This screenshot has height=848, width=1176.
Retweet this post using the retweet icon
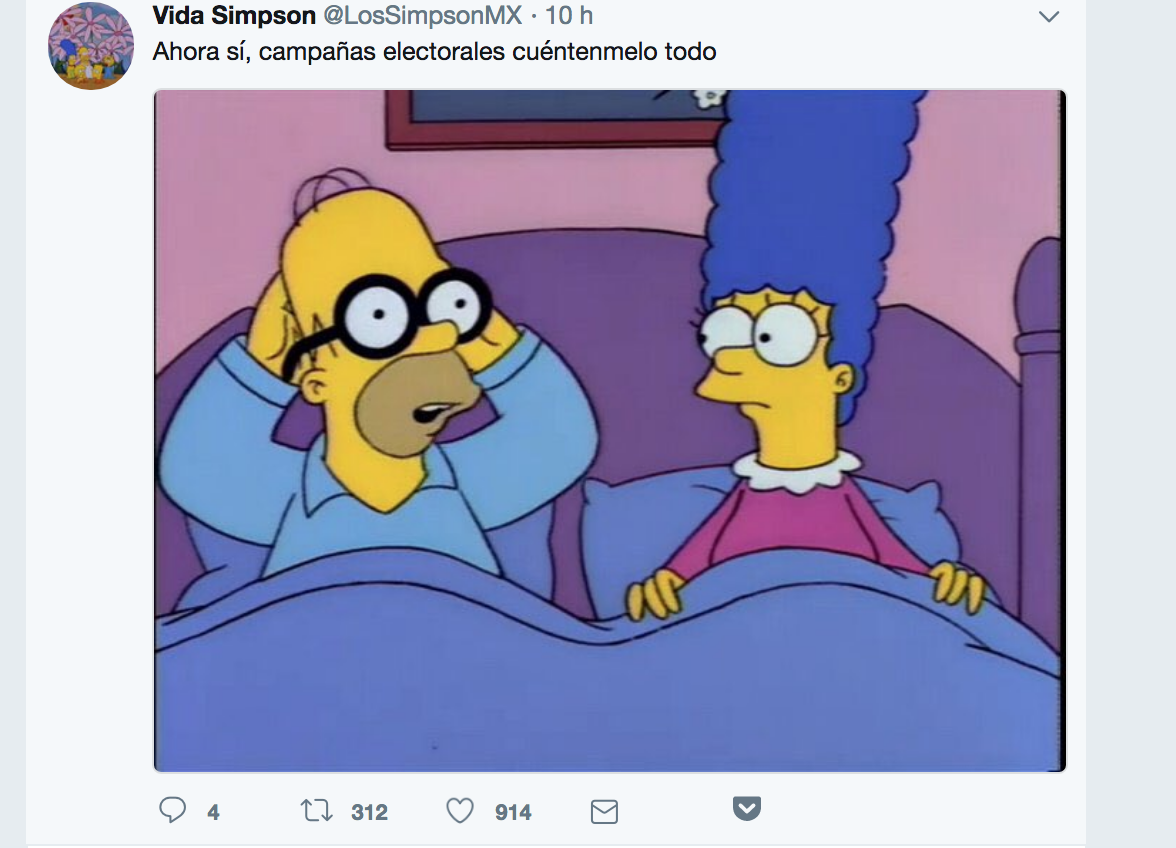tap(316, 811)
